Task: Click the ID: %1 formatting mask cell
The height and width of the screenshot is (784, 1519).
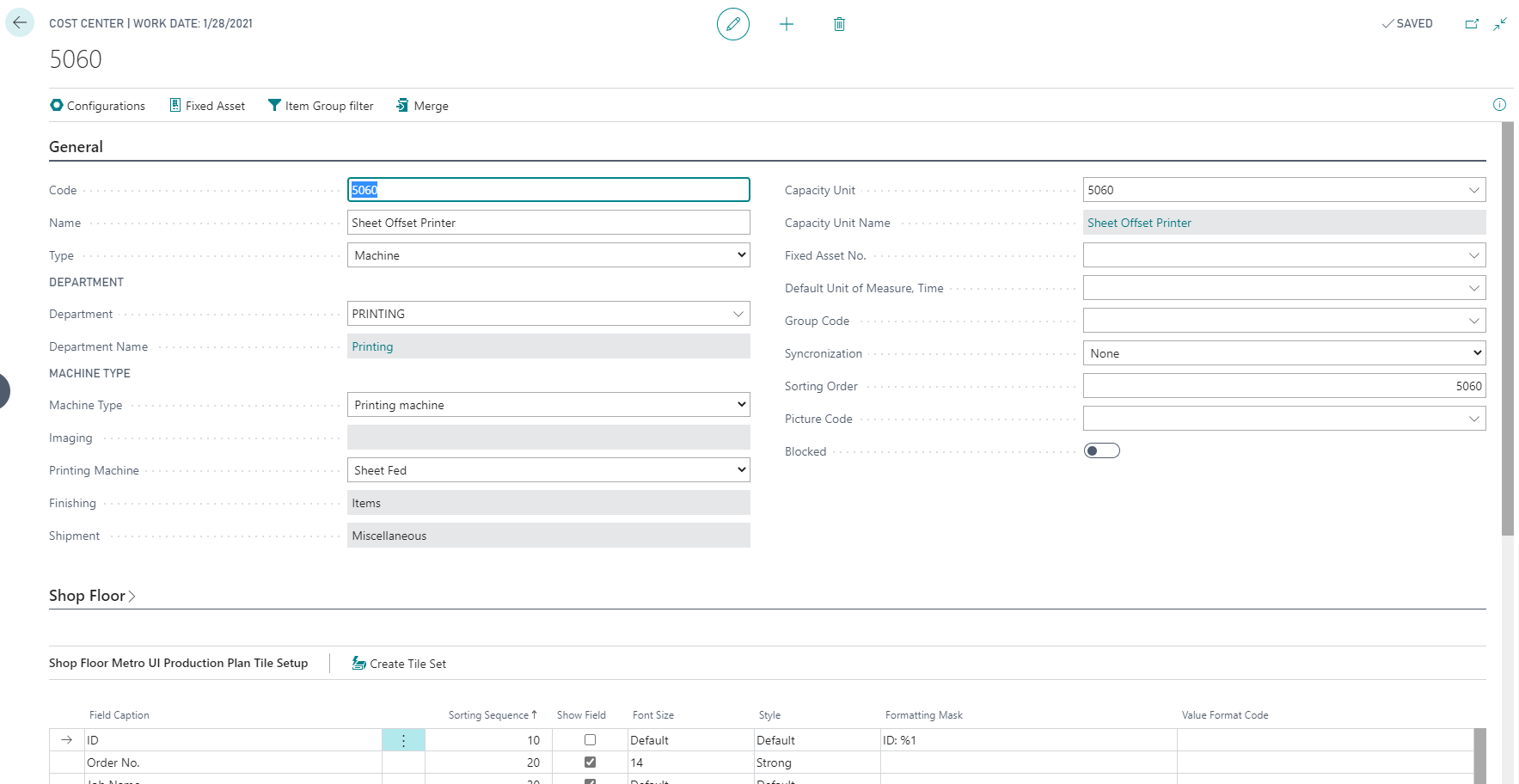Action: [1028, 740]
